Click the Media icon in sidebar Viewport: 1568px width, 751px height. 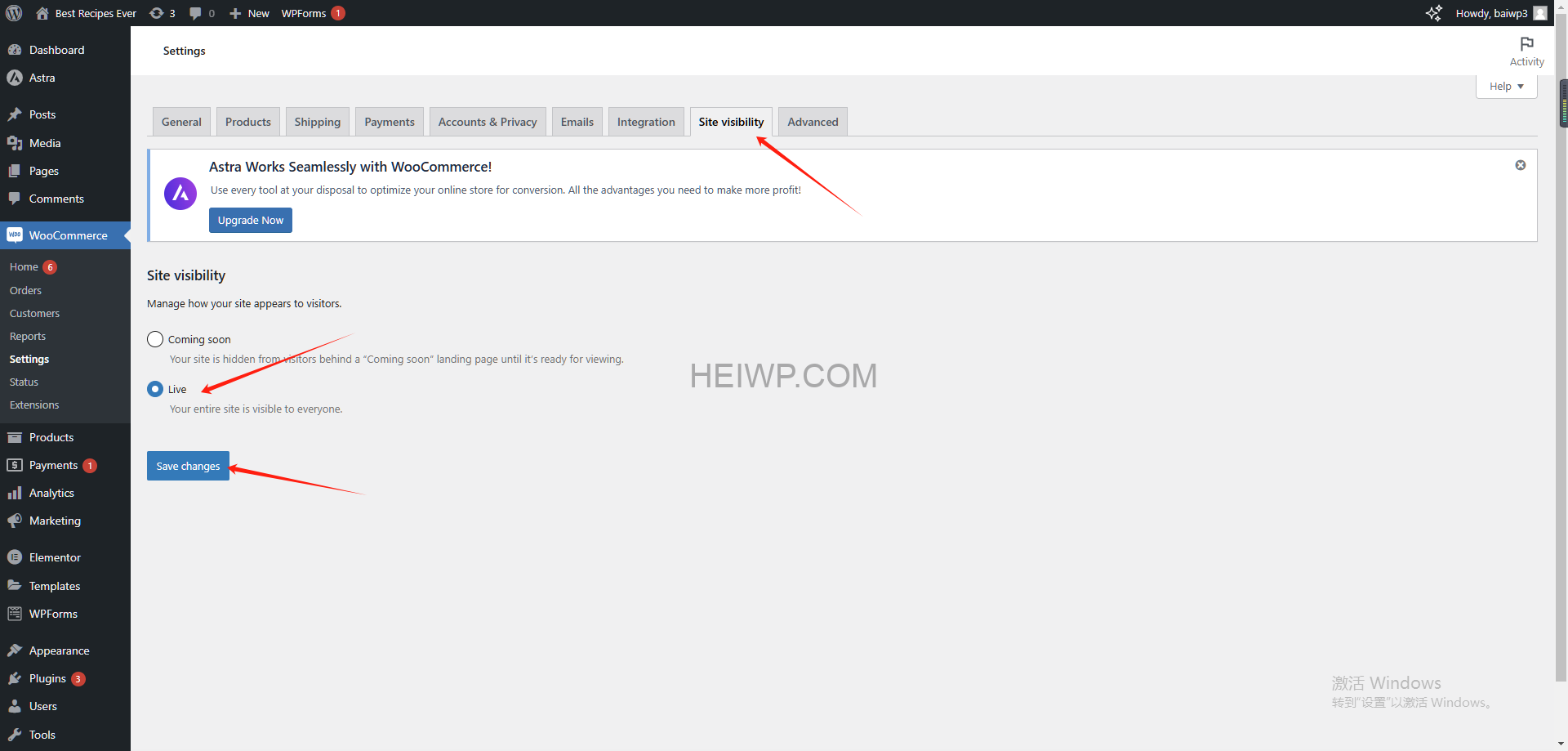[15, 143]
